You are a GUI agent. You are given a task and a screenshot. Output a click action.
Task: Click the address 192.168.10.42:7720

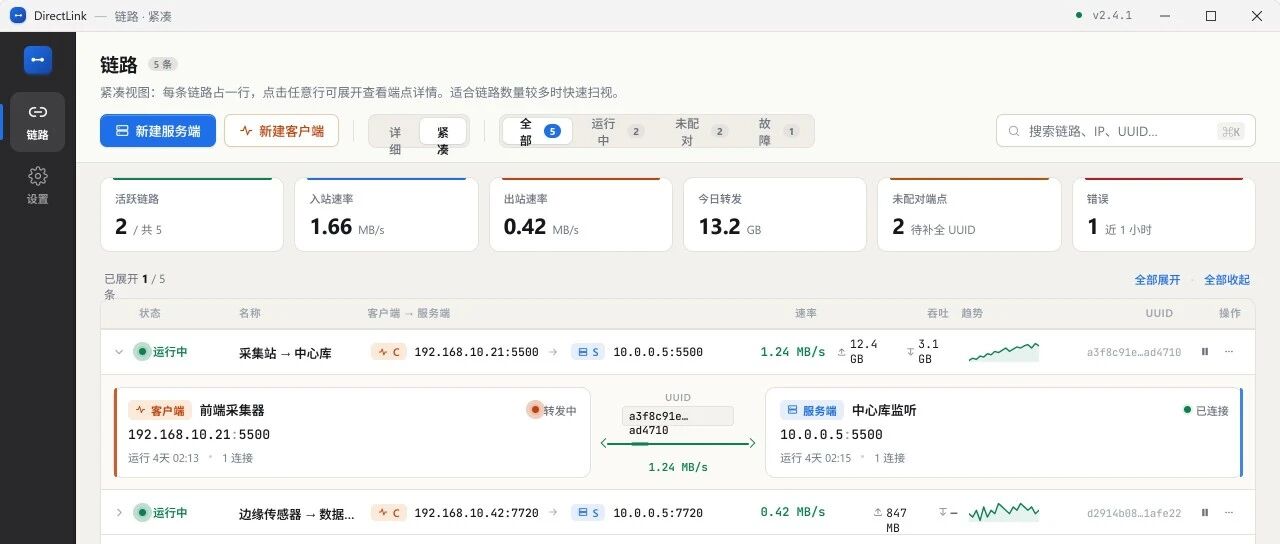[476, 513]
